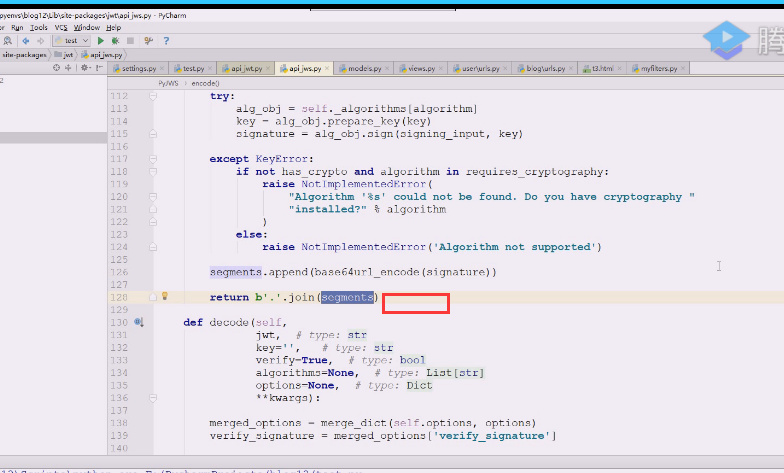
Task: Collapse the try block at line 112
Action: 153,96
